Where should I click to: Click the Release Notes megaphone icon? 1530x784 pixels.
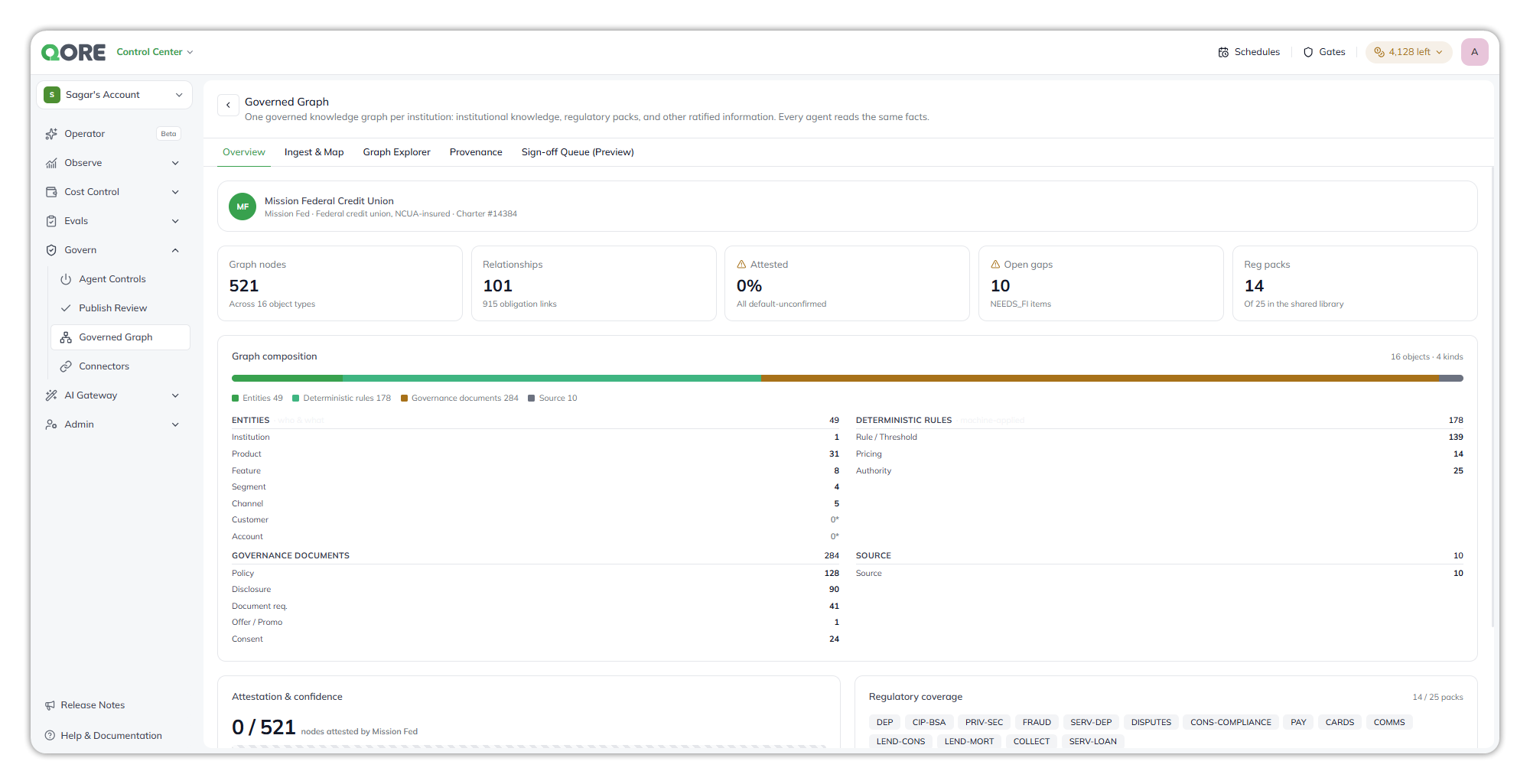[50, 705]
